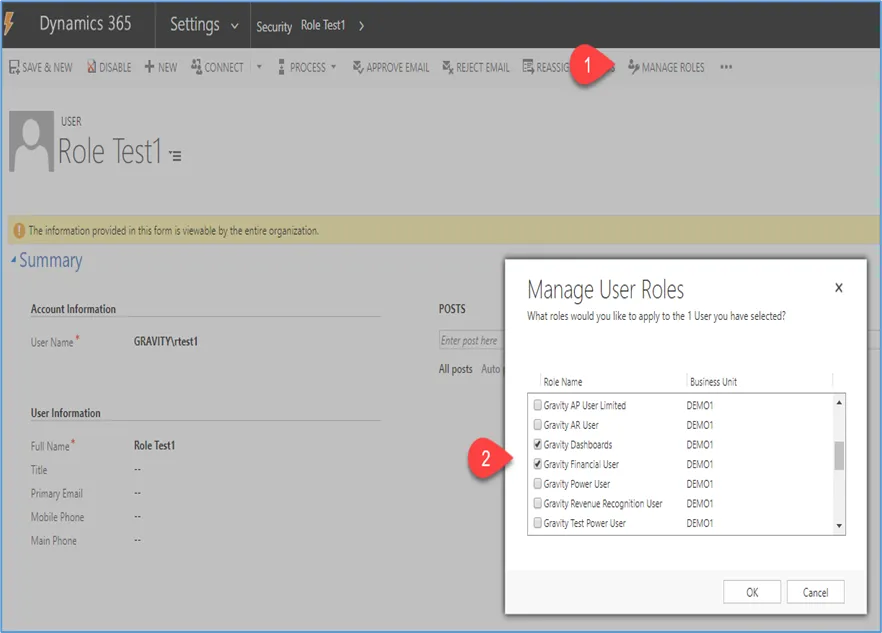This screenshot has width=882, height=633.
Task: Uncheck the Gravity Financial User role
Action: click(x=538, y=464)
